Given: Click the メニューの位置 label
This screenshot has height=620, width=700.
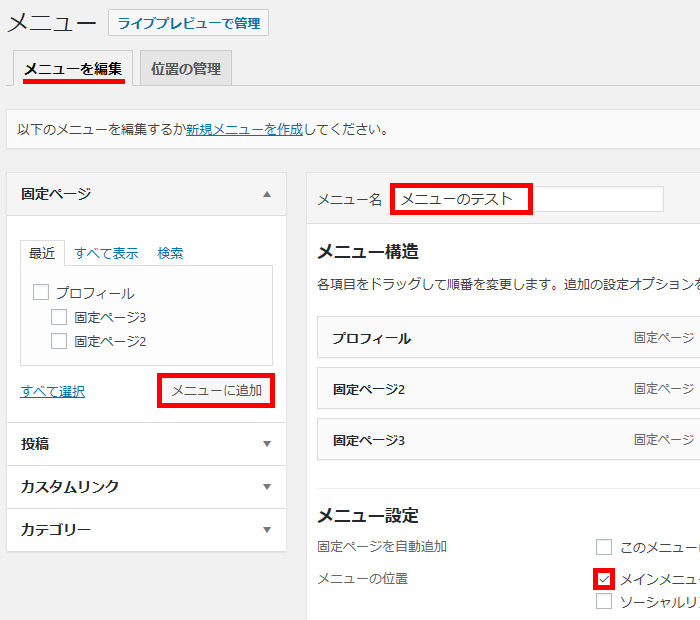Looking at the screenshot, I should 362,578.
